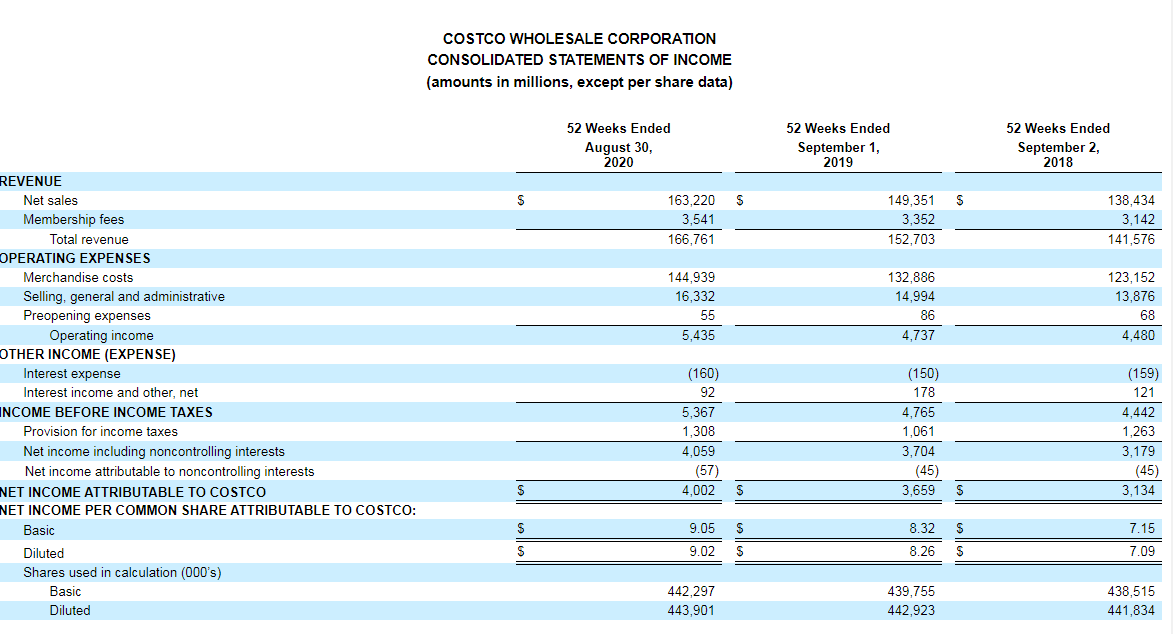
Task: Select total revenue value 166,761
Action: 690,240
